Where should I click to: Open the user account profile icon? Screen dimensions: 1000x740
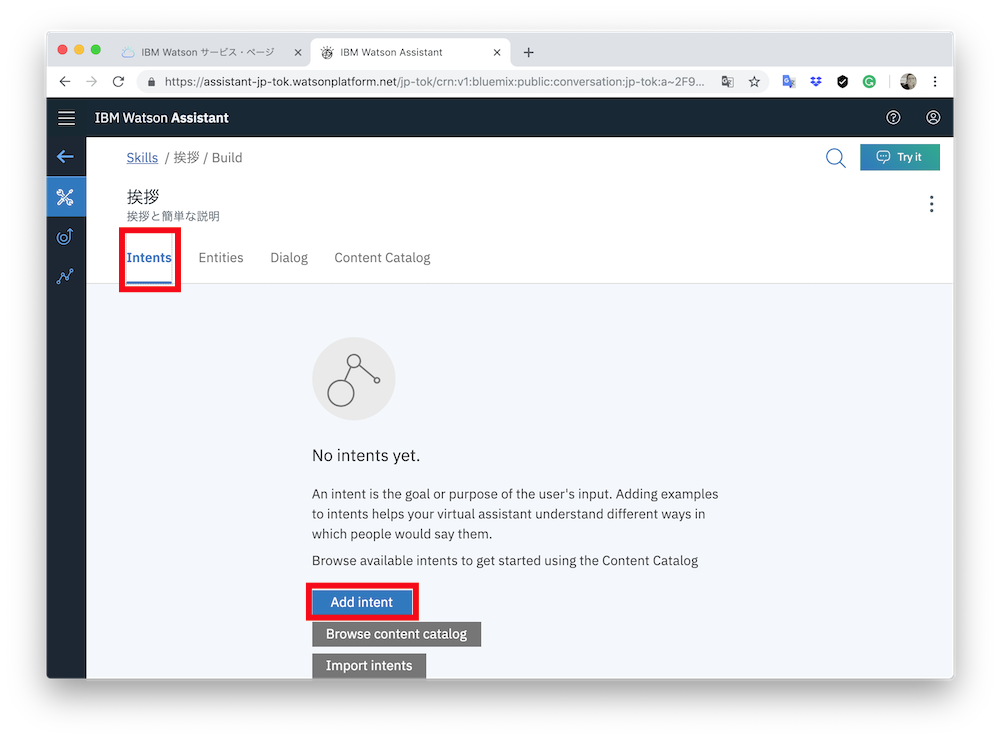click(932, 117)
